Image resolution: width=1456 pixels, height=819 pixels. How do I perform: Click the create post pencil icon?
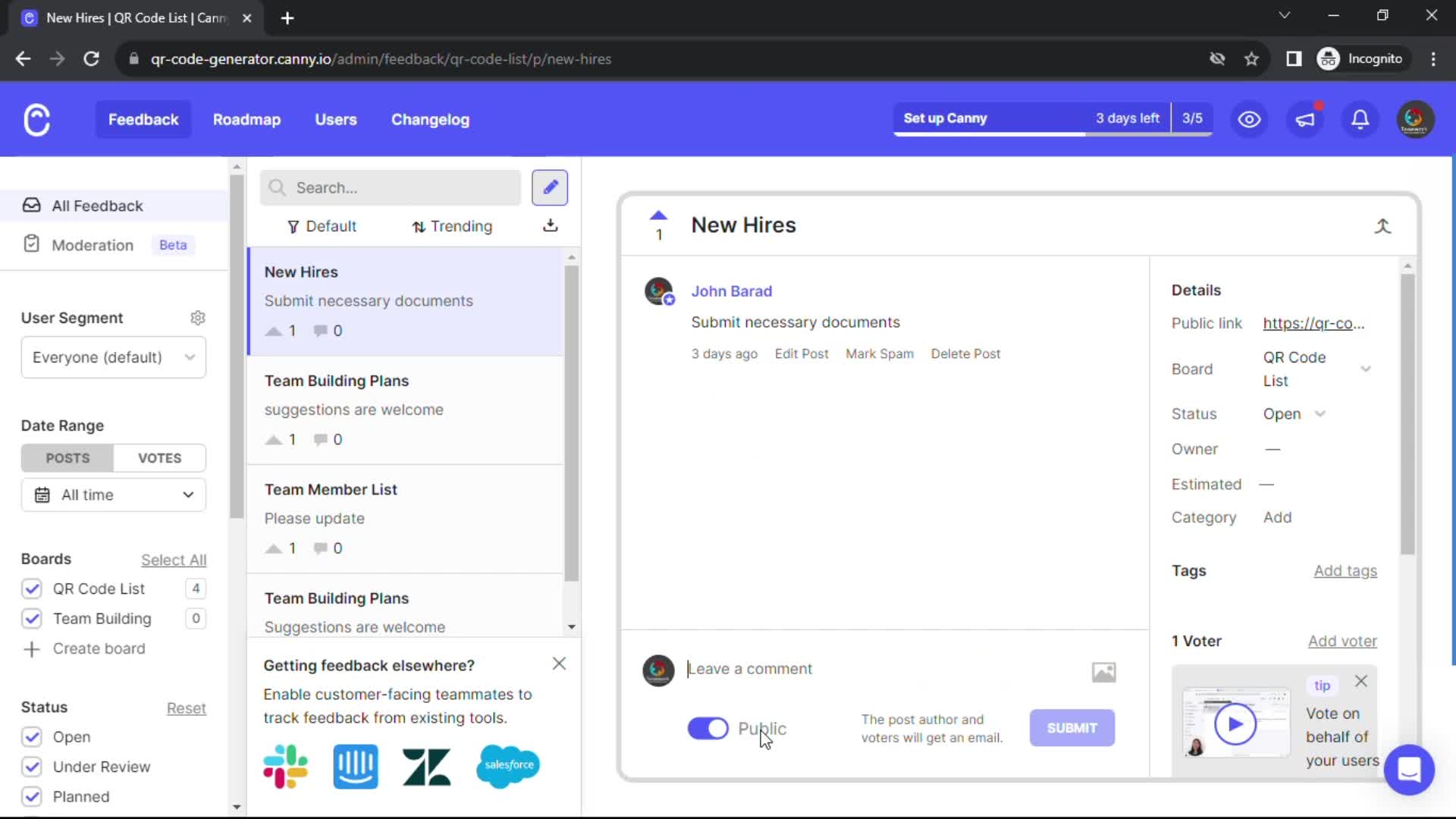[550, 187]
